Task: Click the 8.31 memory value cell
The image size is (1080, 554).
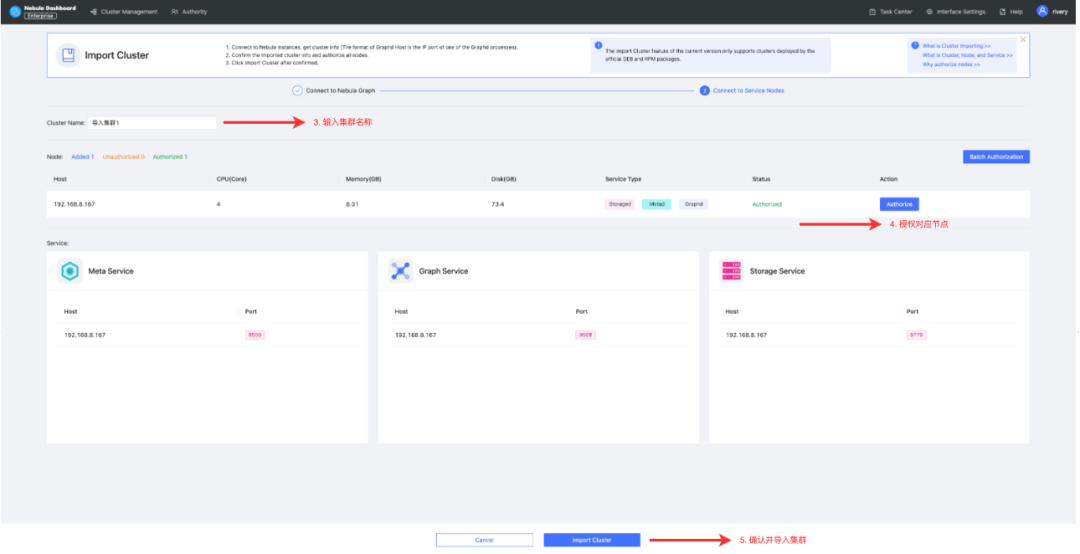Action: 352,204
